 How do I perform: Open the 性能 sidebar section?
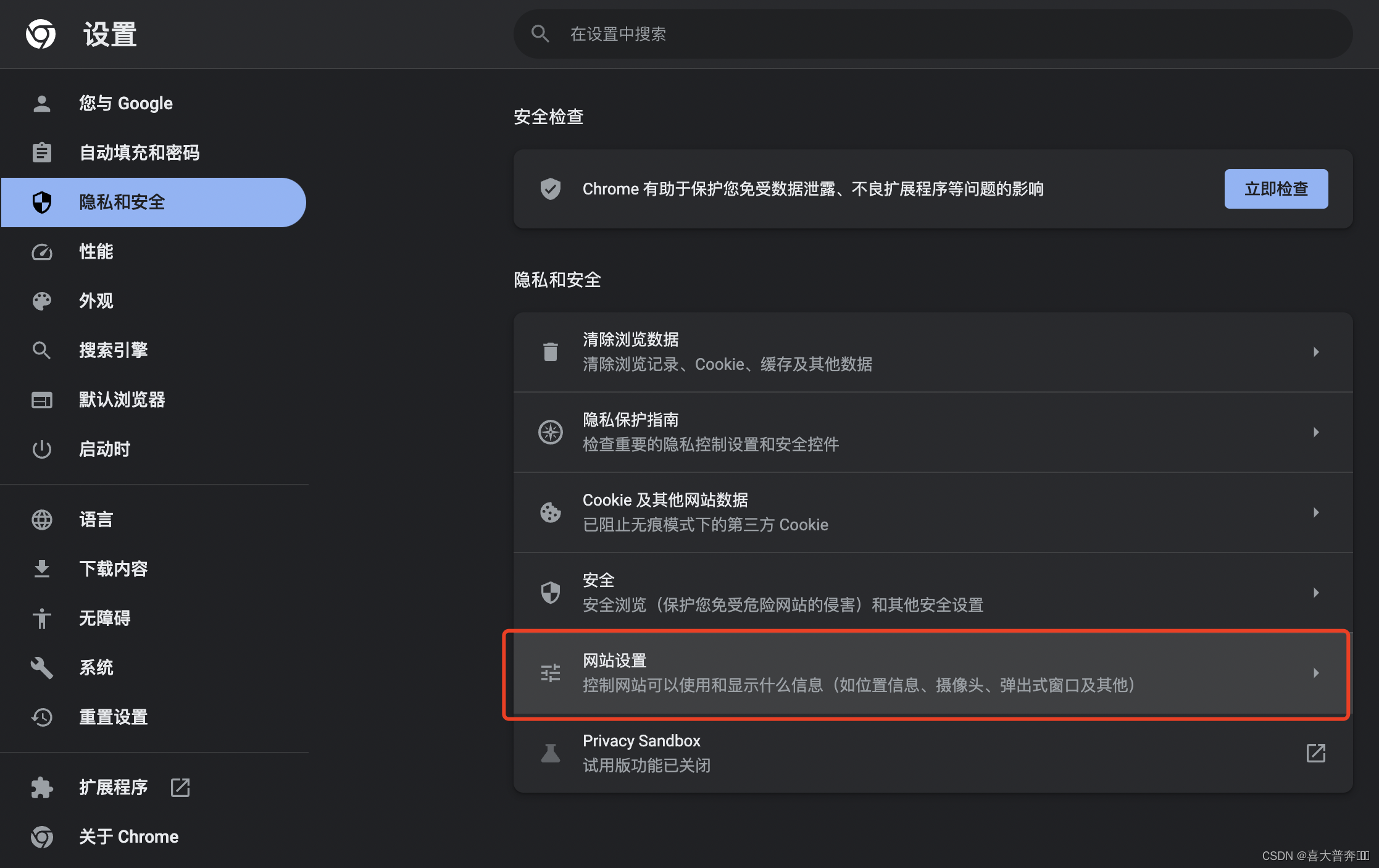point(96,251)
